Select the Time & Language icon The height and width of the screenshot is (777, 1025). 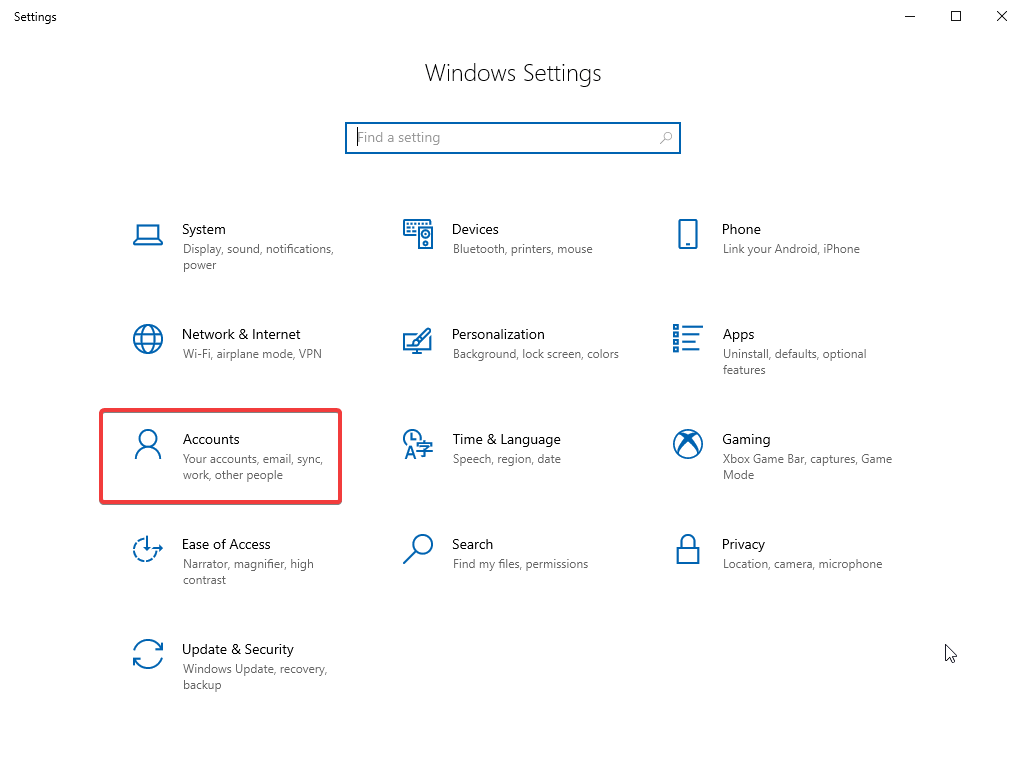tap(418, 444)
